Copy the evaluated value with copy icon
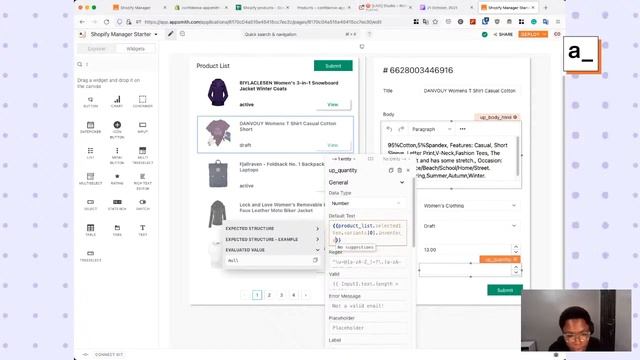This screenshot has width=640, height=360. click(x=315, y=260)
